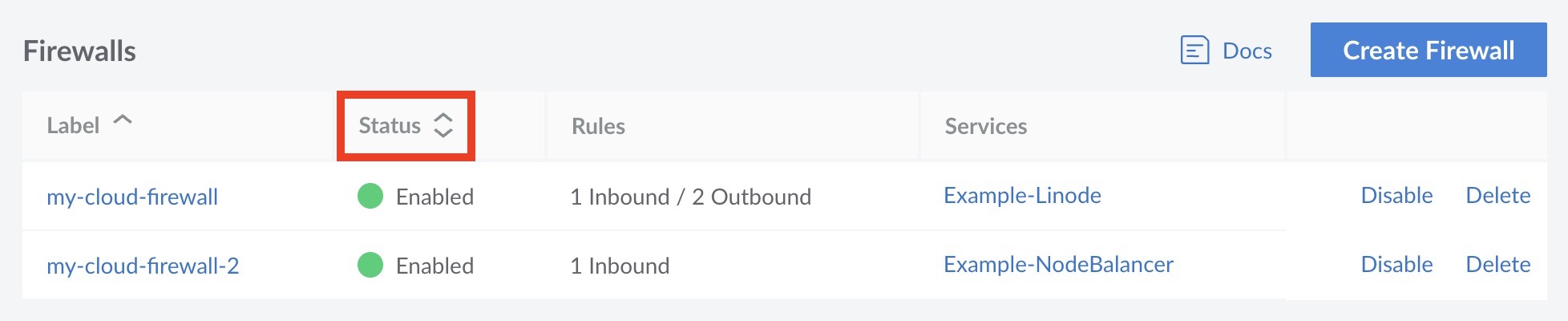Click green status dot for my-cloud-firewall-2

(x=370, y=265)
